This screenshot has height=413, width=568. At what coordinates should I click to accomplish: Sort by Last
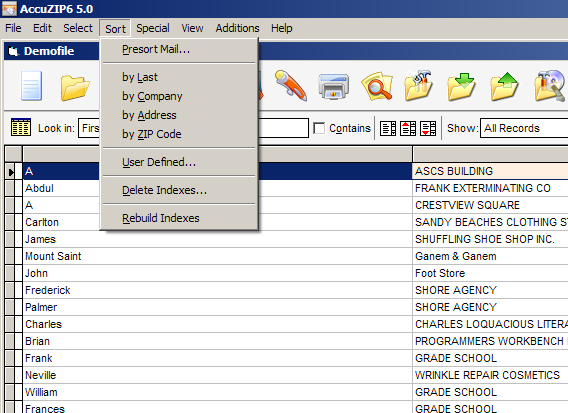click(179, 77)
